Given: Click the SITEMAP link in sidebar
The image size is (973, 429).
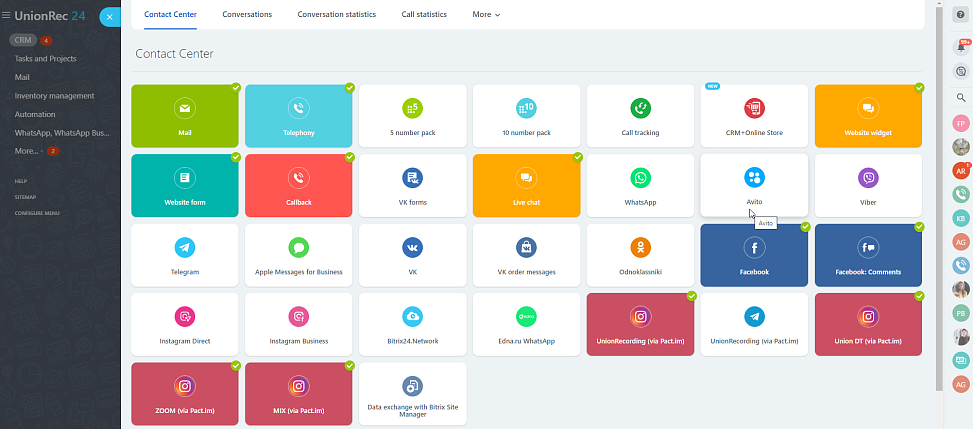Looking at the screenshot, I should click(25, 197).
